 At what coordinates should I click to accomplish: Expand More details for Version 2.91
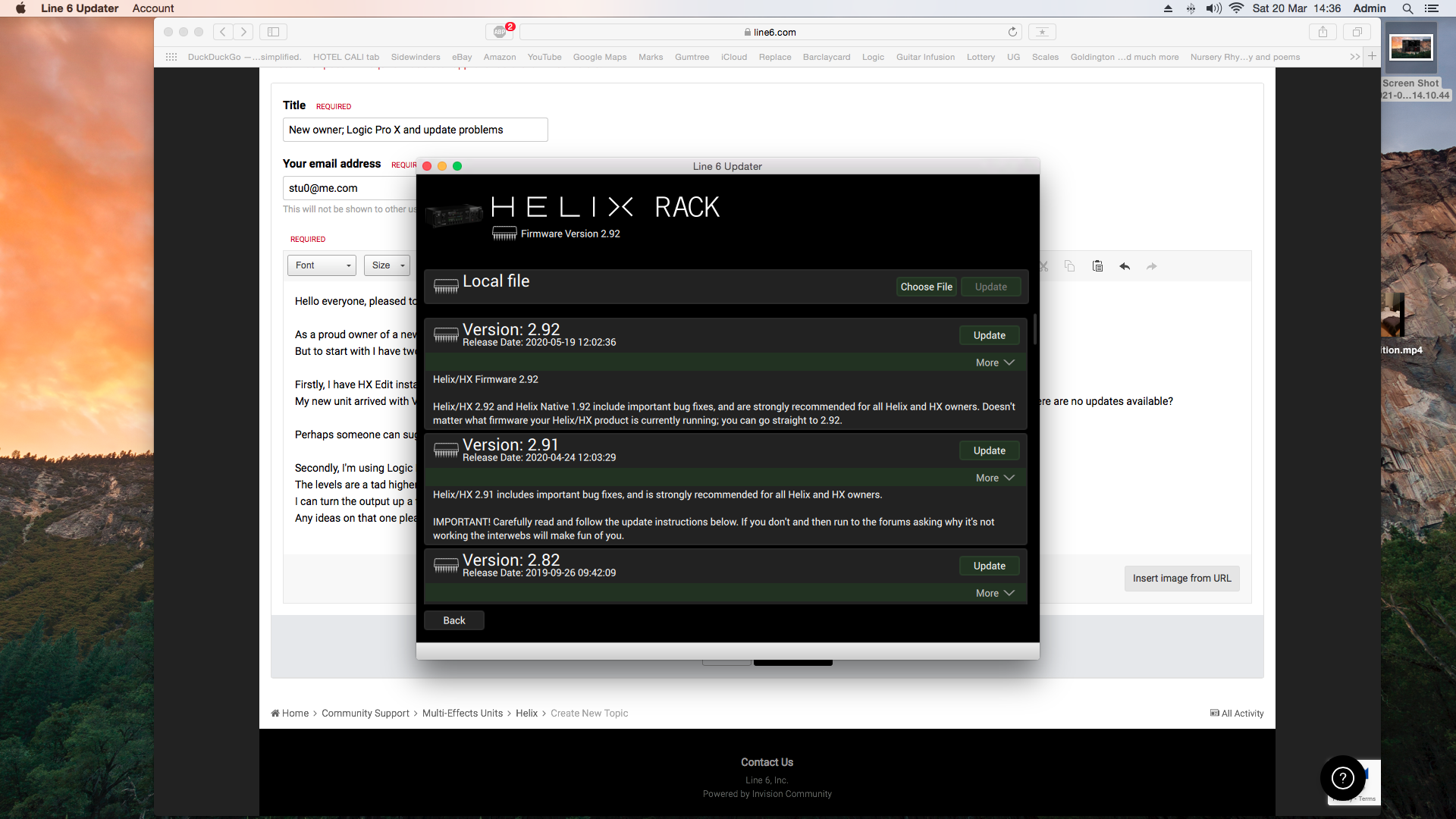click(x=994, y=478)
